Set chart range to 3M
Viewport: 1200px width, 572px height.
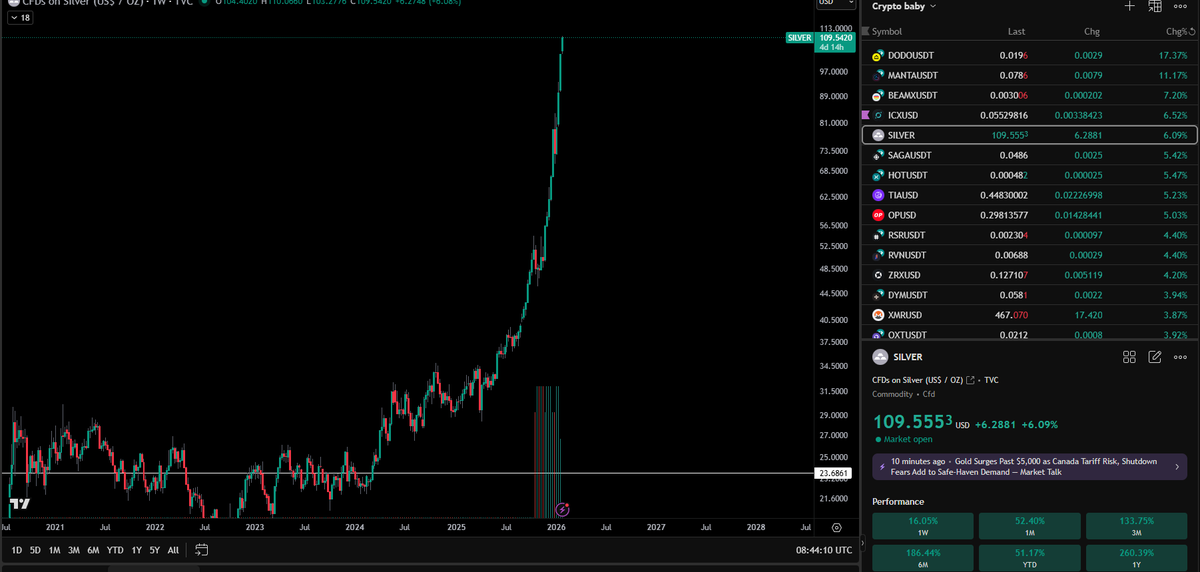pos(74,550)
